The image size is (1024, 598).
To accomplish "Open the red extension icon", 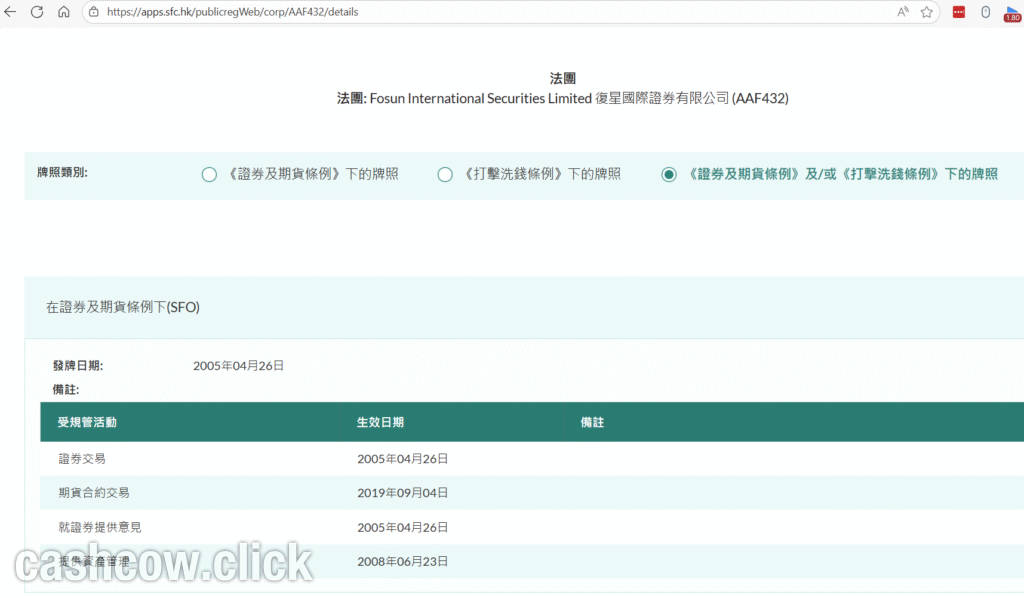I will point(959,12).
